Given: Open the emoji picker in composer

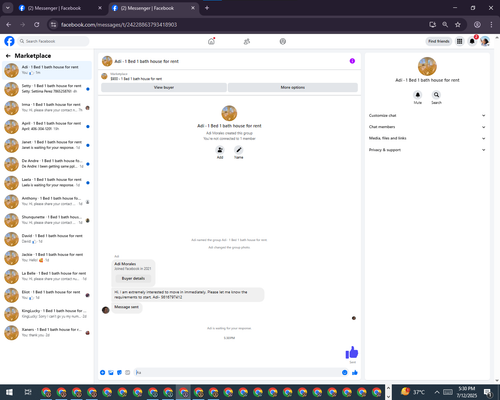Looking at the screenshot, I should 345,372.
